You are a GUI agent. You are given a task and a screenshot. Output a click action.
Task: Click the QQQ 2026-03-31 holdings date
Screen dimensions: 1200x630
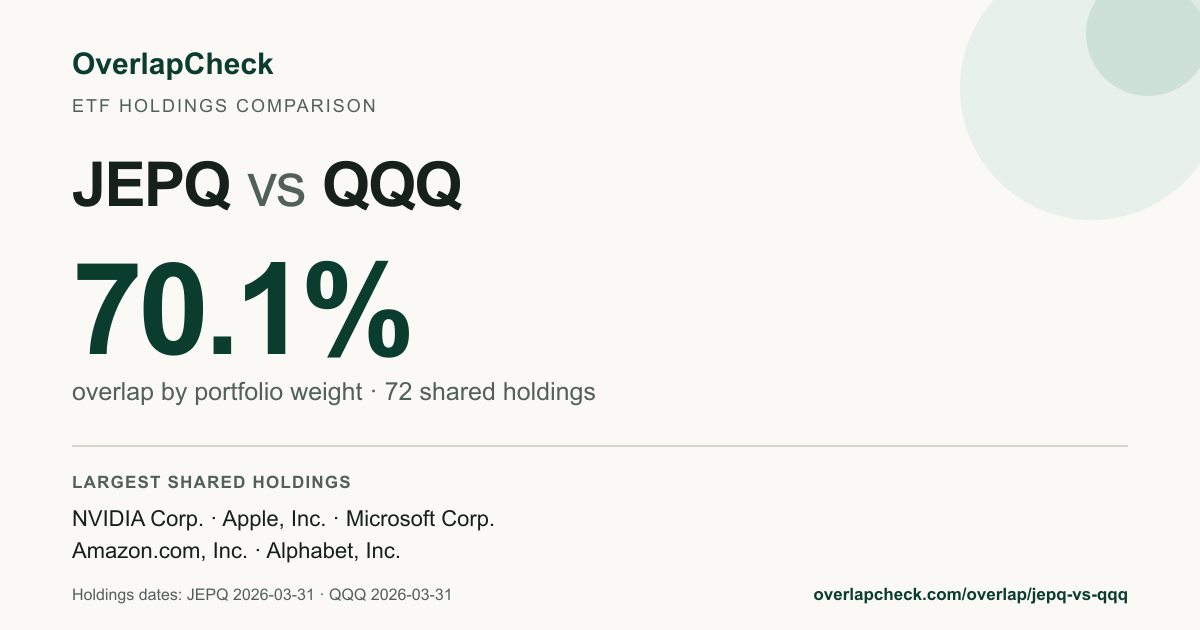tap(390, 594)
